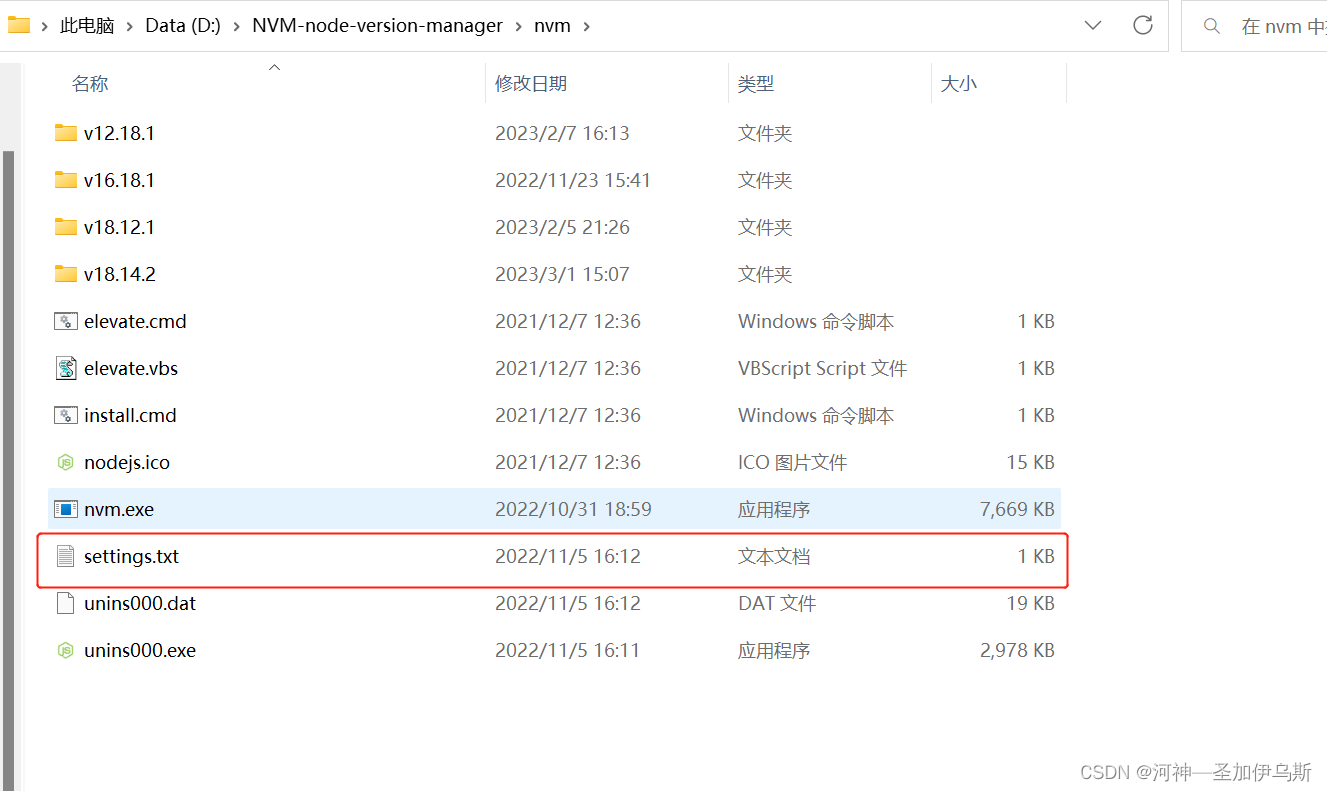Image resolution: width=1327 pixels, height=791 pixels.
Task: Refresh the nvm folder view
Action: pyautogui.click(x=1143, y=25)
